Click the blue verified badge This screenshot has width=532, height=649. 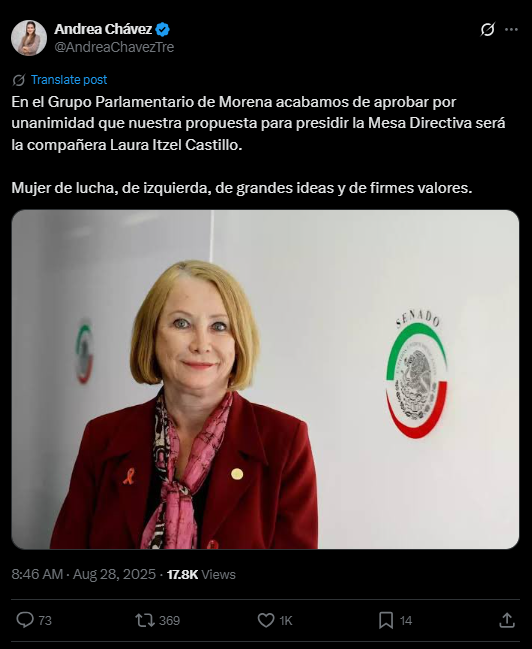point(162,29)
